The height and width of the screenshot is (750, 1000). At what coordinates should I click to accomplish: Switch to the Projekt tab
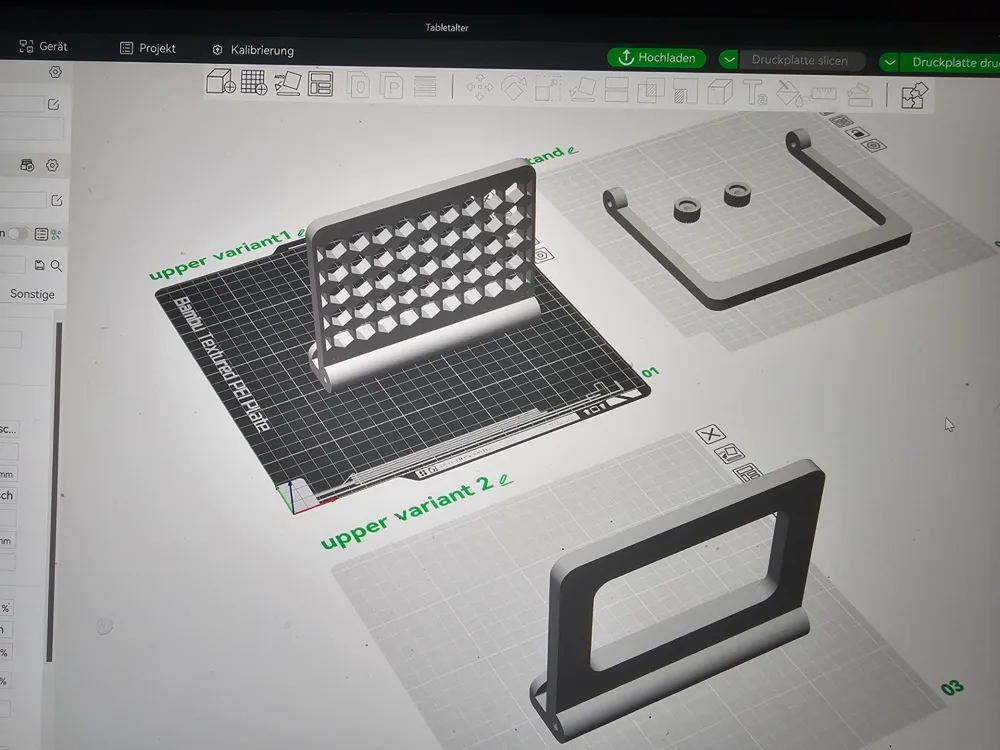click(150, 47)
